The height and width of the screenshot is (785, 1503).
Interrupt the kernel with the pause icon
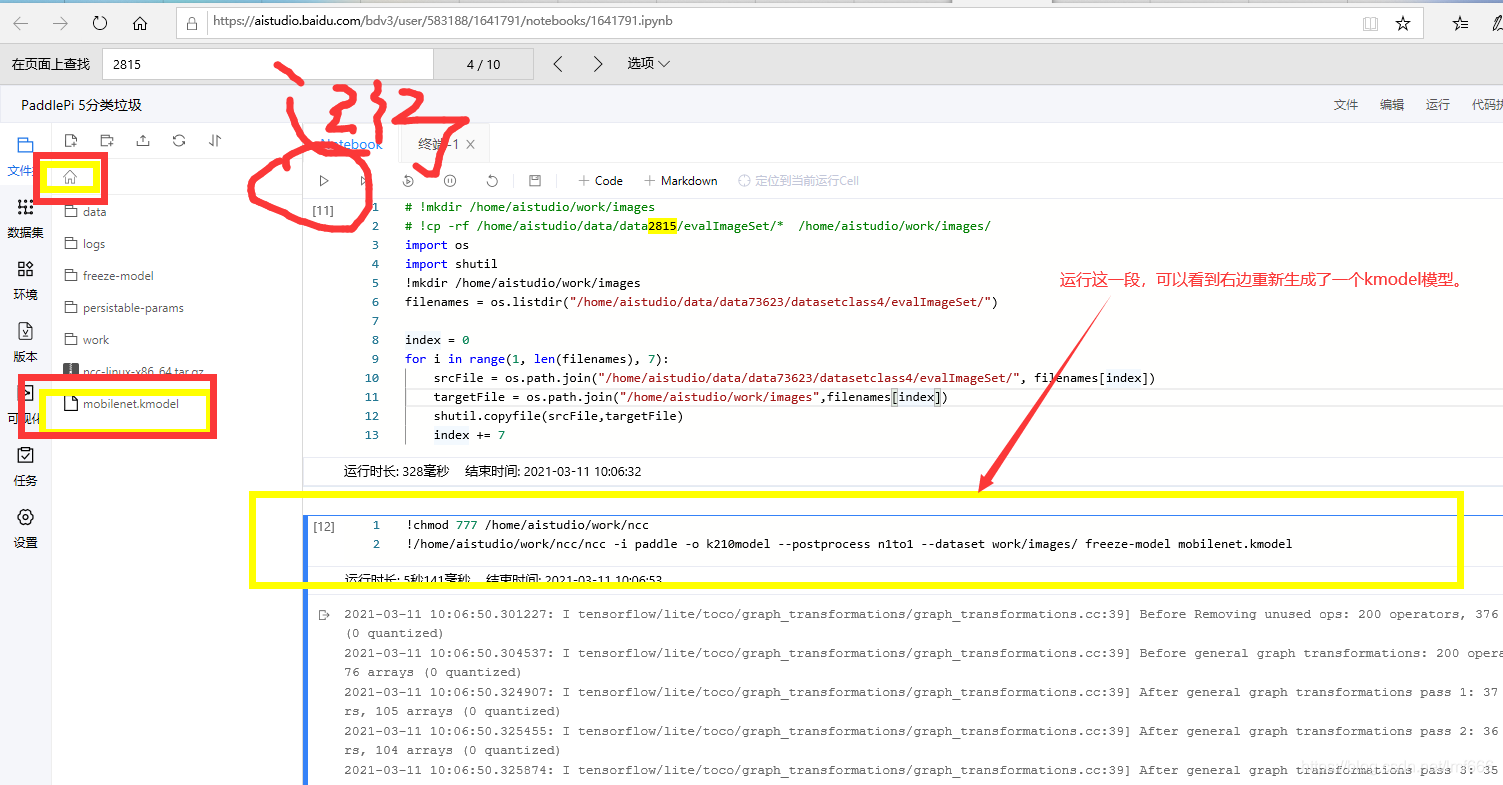(450, 181)
